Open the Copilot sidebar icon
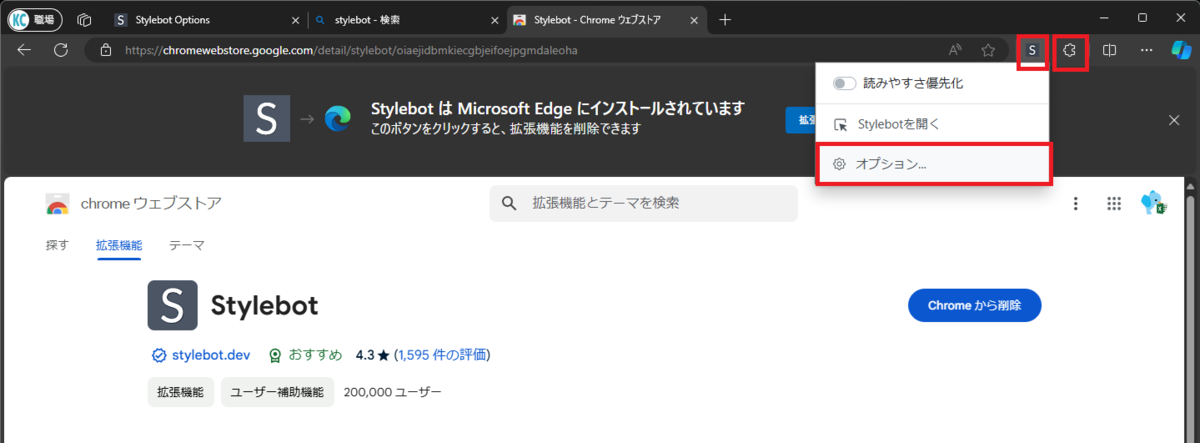 (x=1181, y=50)
